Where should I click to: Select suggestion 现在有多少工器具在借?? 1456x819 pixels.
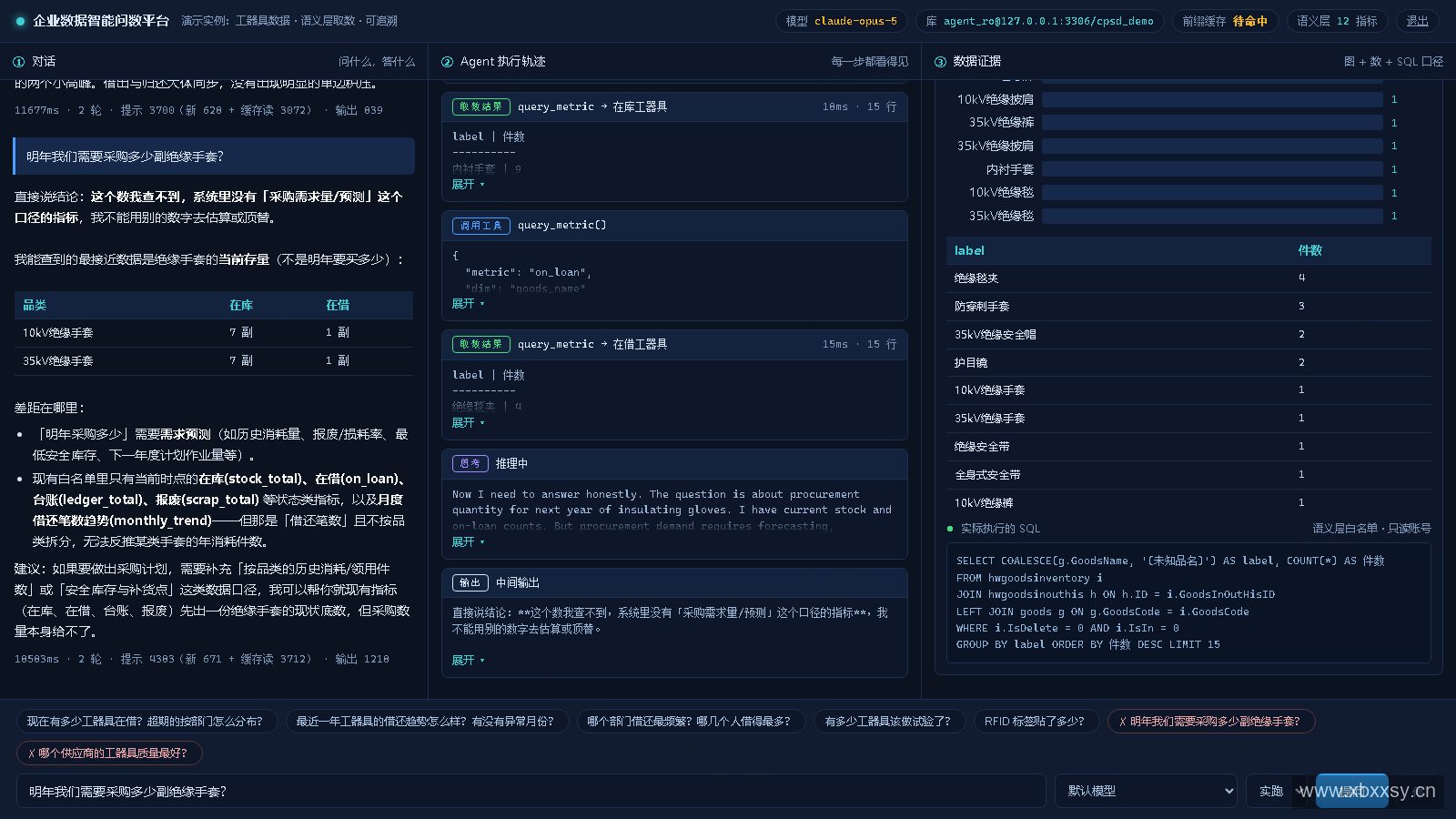[x=146, y=722]
